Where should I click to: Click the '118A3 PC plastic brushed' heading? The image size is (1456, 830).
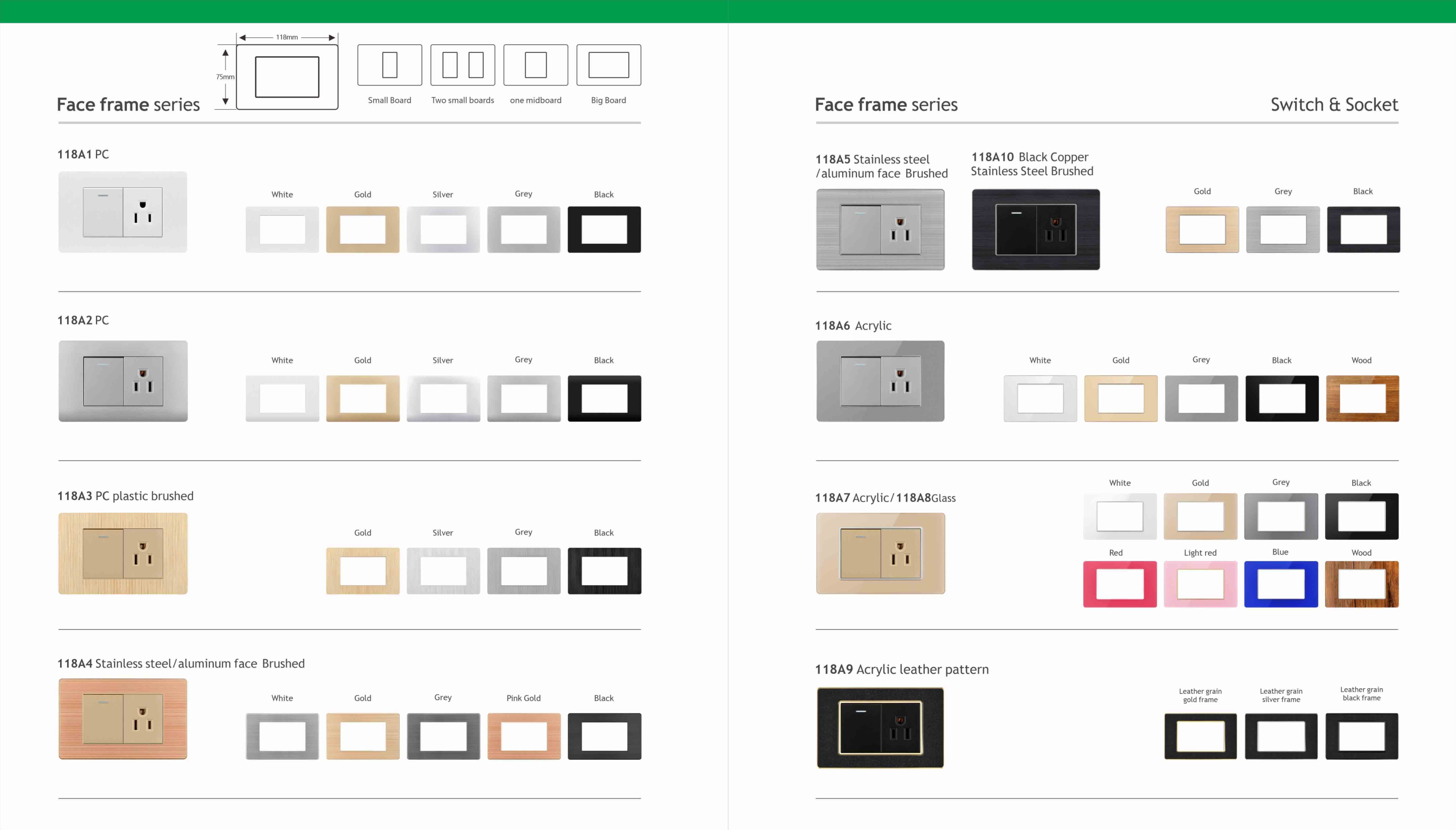pos(125,496)
